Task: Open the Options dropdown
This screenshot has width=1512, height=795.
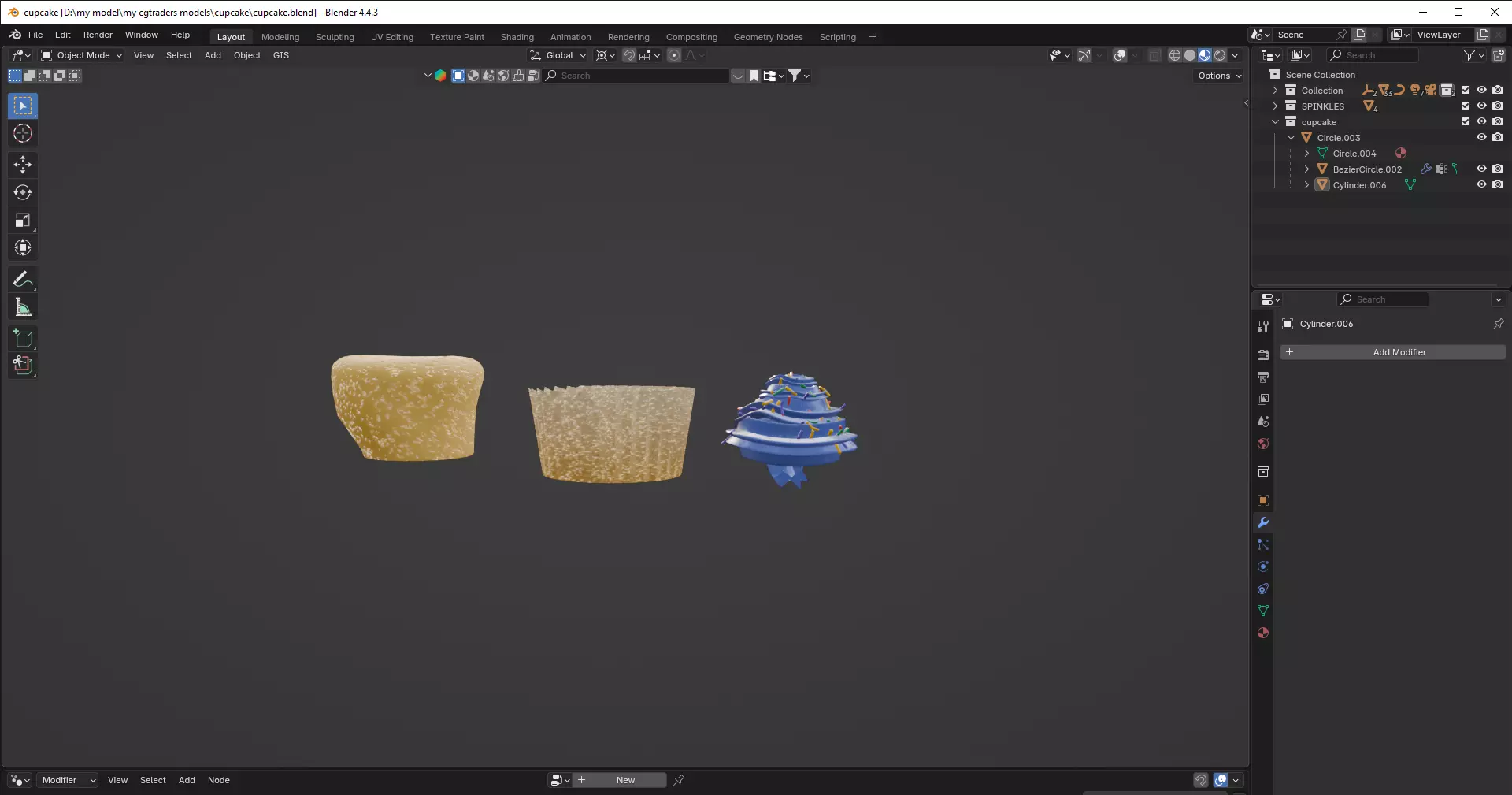Action: click(1220, 76)
